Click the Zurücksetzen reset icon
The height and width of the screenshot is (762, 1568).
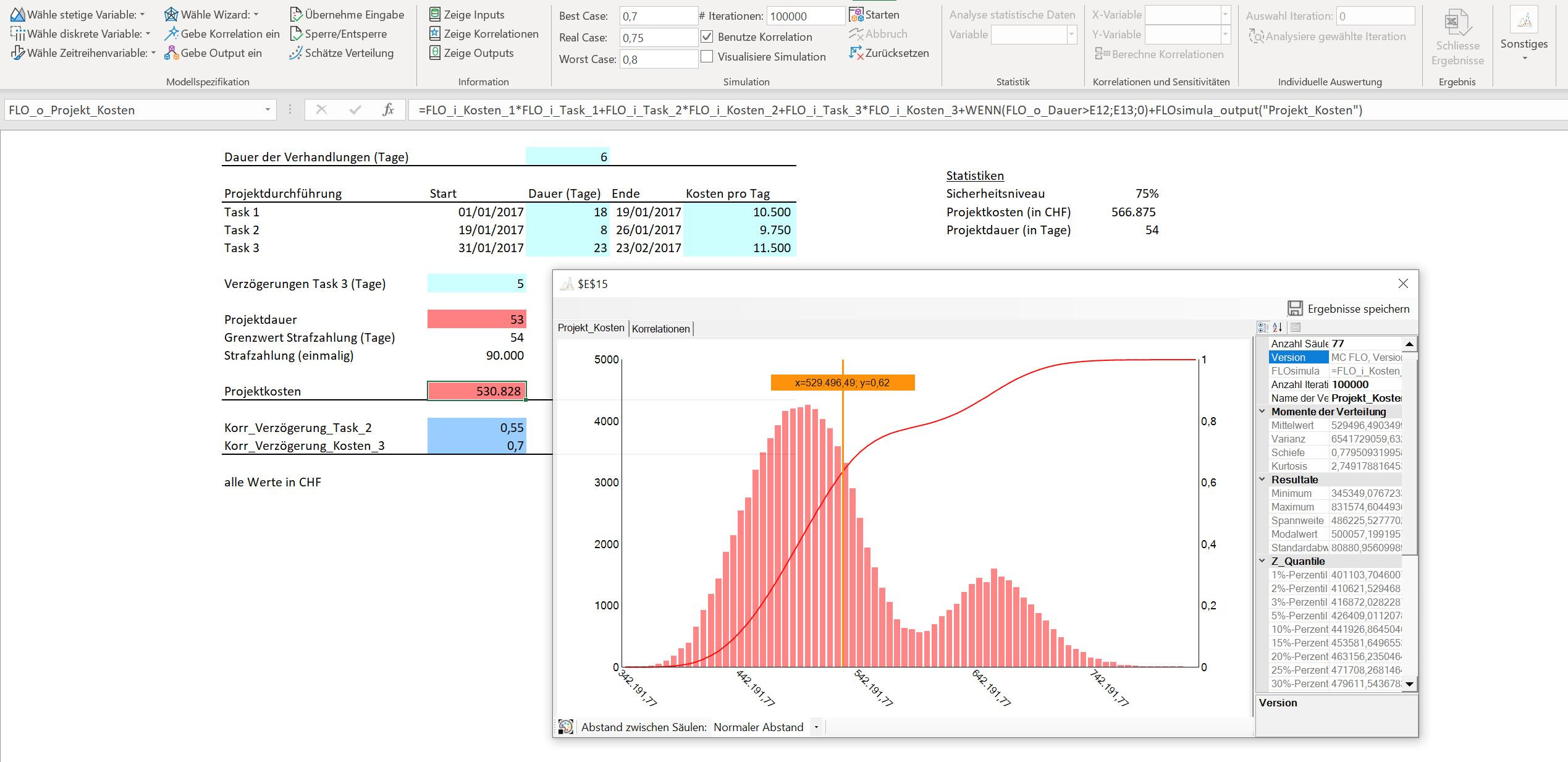tap(856, 53)
